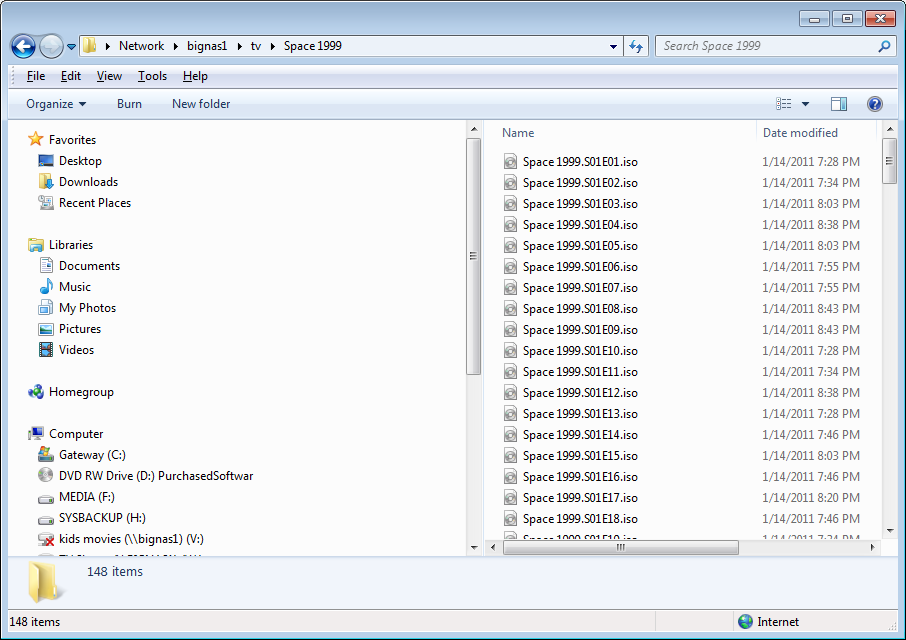Toggle the preview pane
The image size is (906, 640).
(x=839, y=104)
